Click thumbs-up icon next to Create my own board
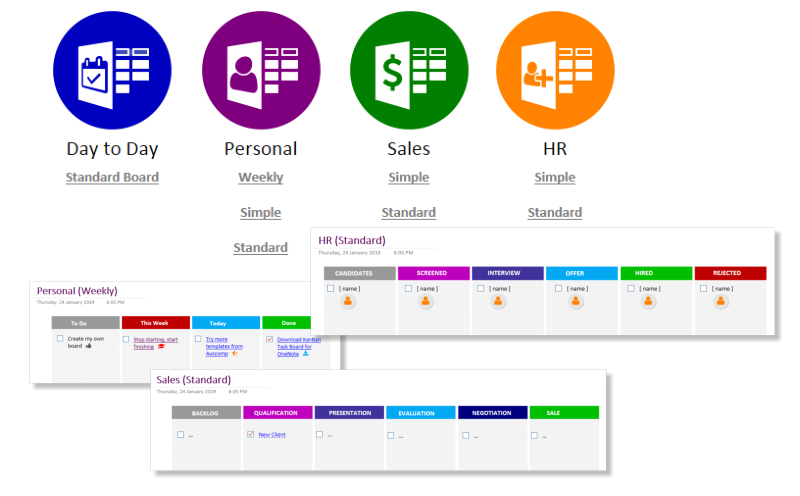This screenshot has height=496, width=800. 88,346
